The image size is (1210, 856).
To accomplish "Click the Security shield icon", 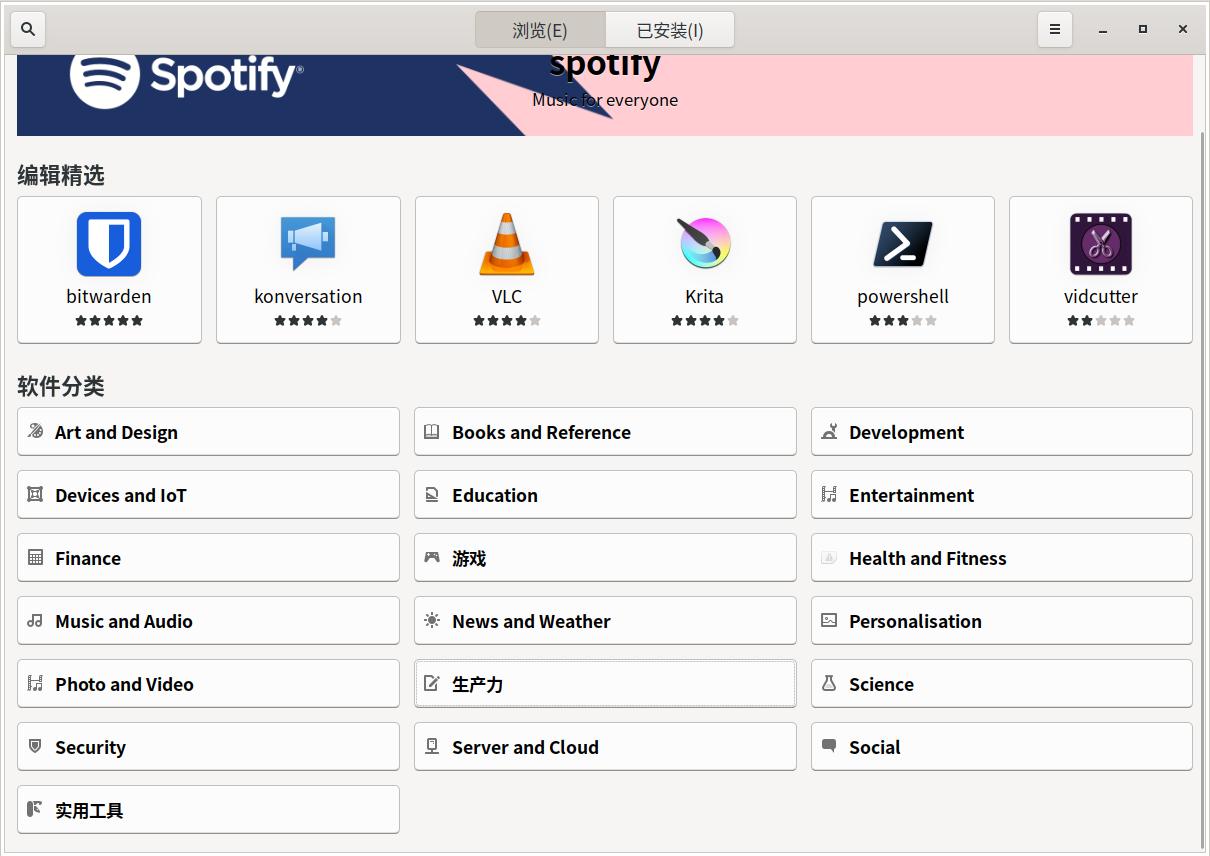I will 35,747.
